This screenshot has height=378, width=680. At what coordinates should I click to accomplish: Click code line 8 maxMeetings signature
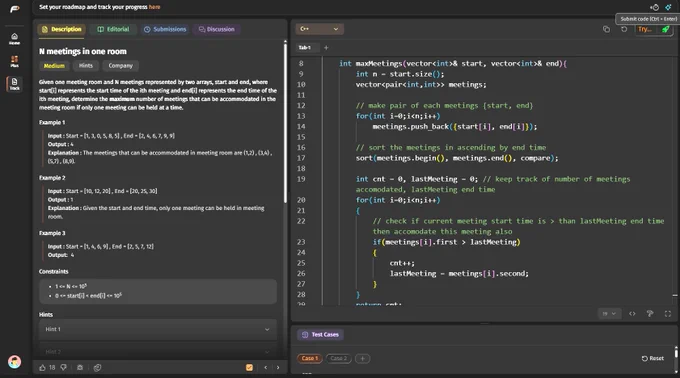[x=453, y=64]
